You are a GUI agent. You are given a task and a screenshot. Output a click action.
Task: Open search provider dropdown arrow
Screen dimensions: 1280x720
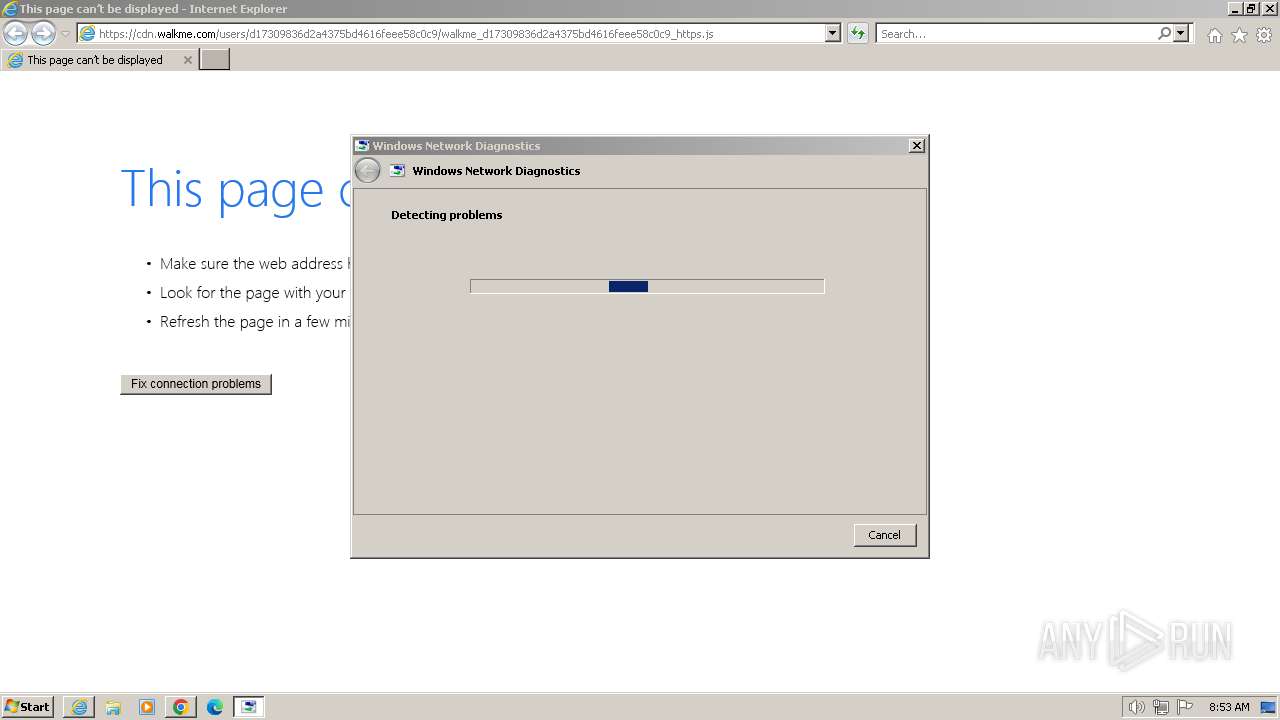1181,33
